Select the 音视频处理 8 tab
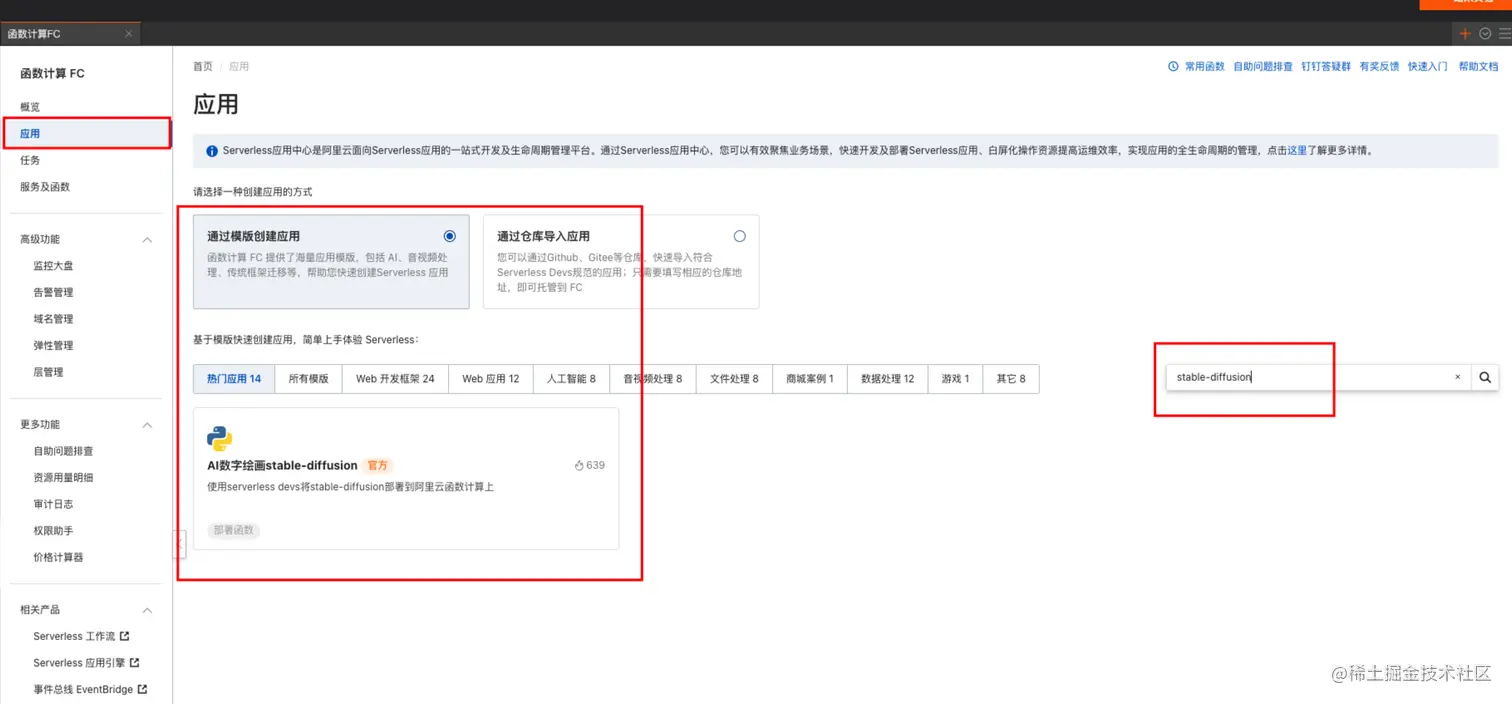This screenshot has width=1512, height=704. point(652,379)
